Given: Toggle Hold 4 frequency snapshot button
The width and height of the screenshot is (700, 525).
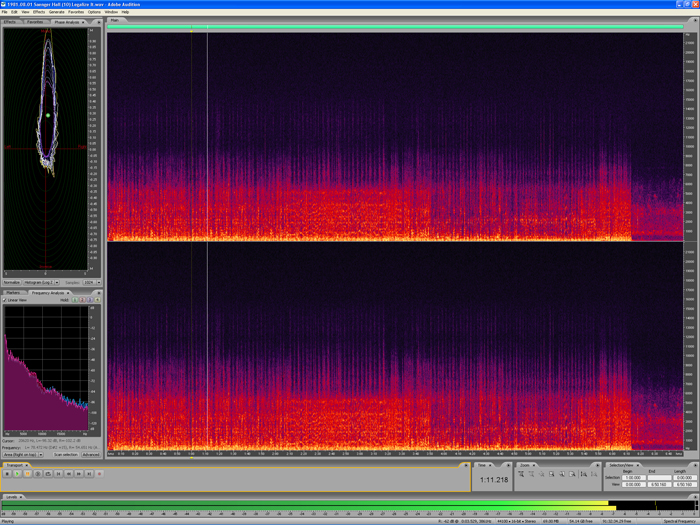Looking at the screenshot, I should tap(97, 300).
